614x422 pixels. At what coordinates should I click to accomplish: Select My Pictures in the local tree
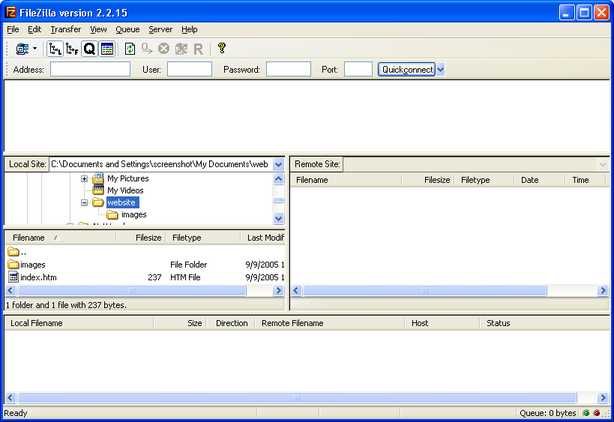(x=128, y=178)
